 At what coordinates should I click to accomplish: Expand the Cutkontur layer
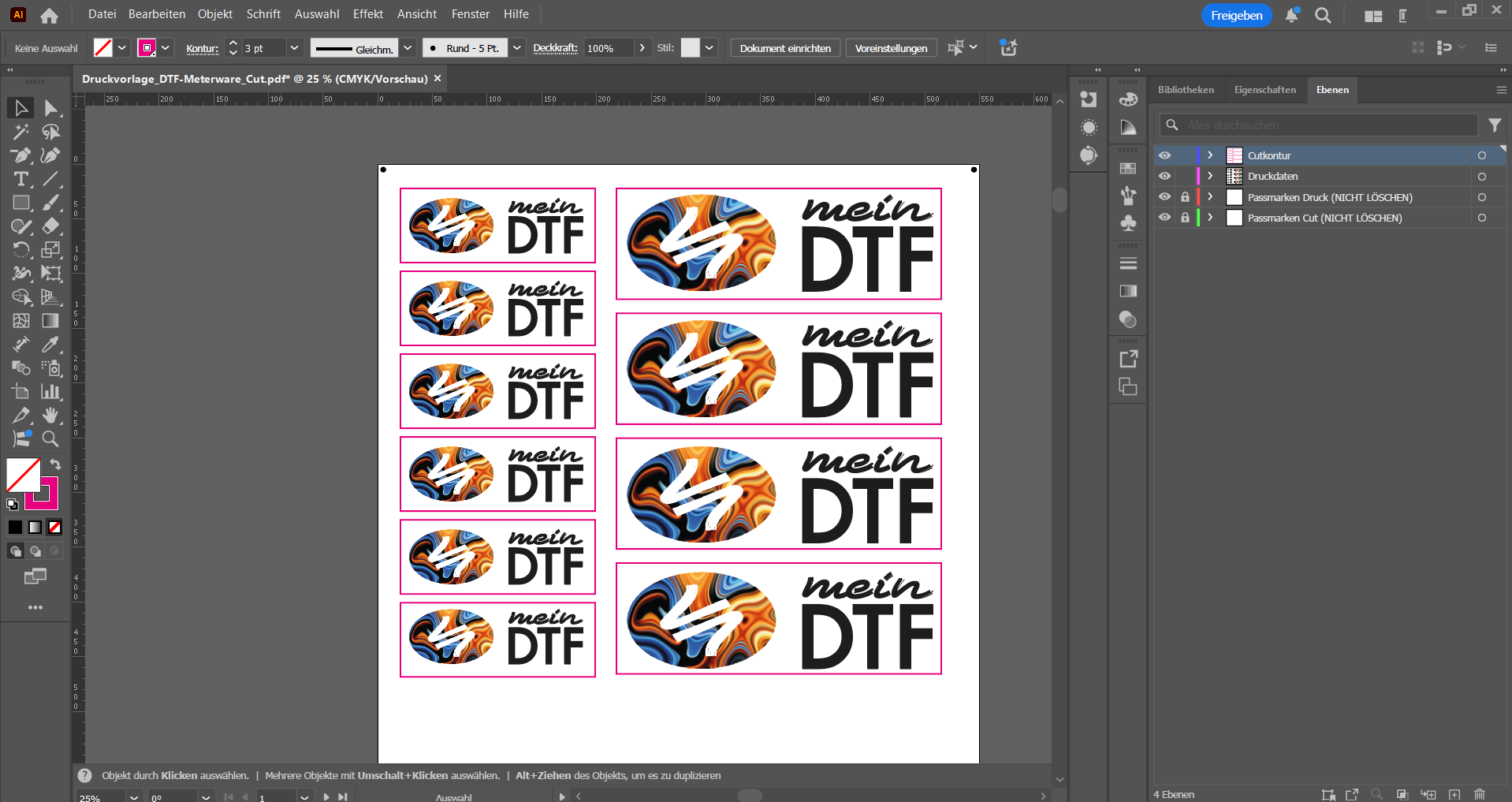pos(1210,155)
